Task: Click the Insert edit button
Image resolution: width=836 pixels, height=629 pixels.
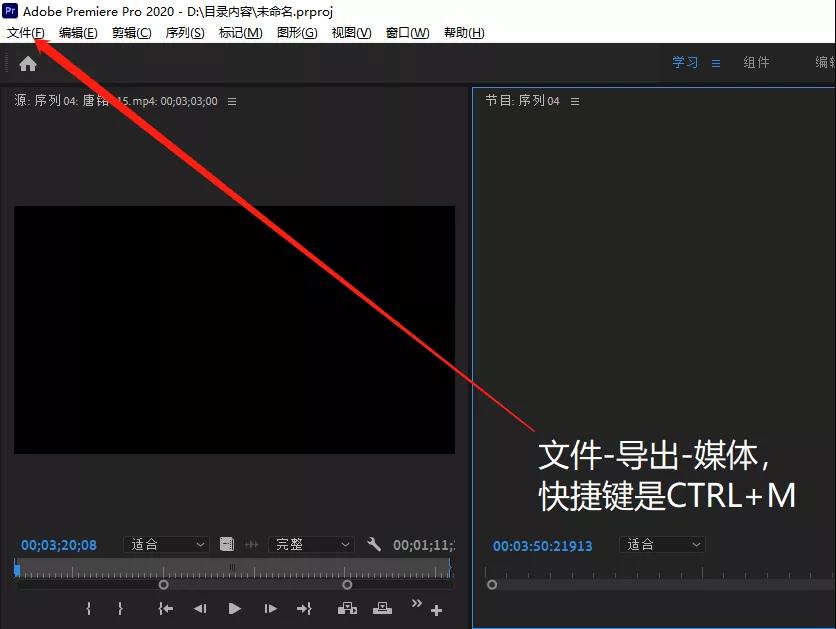Action: 348,608
